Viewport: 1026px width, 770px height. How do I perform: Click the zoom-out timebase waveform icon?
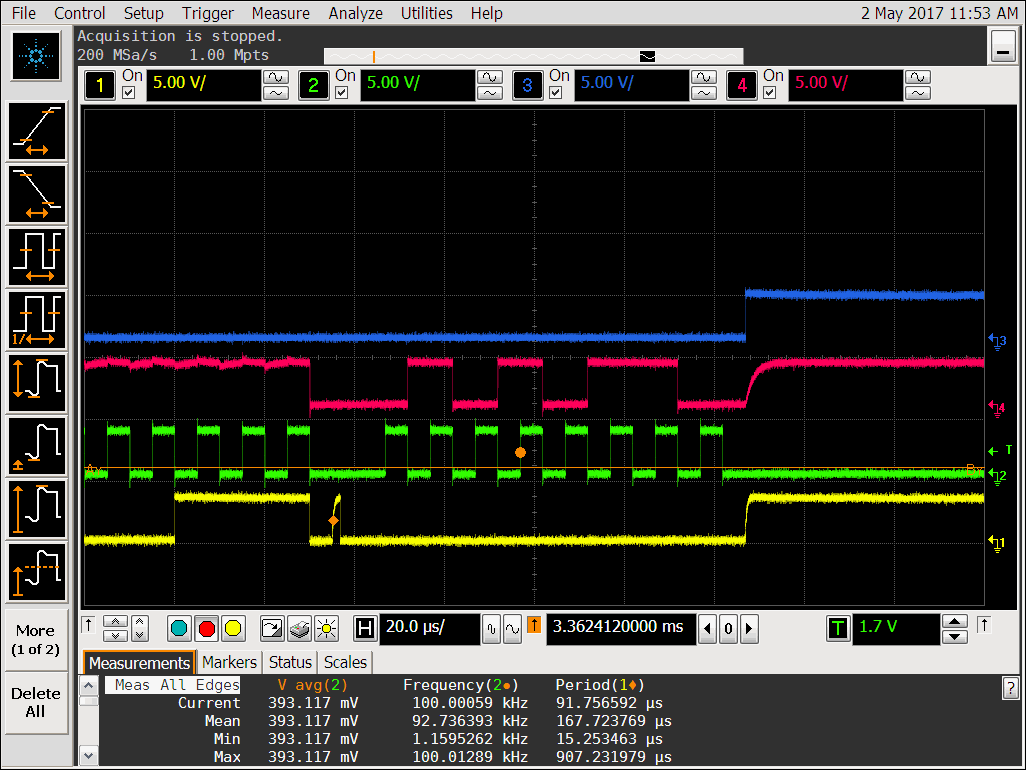pyautogui.click(x=492, y=629)
